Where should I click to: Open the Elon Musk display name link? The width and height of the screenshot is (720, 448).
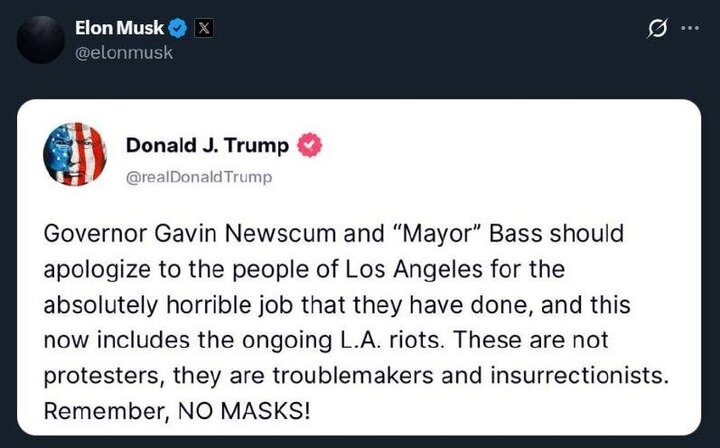[x=119, y=29]
